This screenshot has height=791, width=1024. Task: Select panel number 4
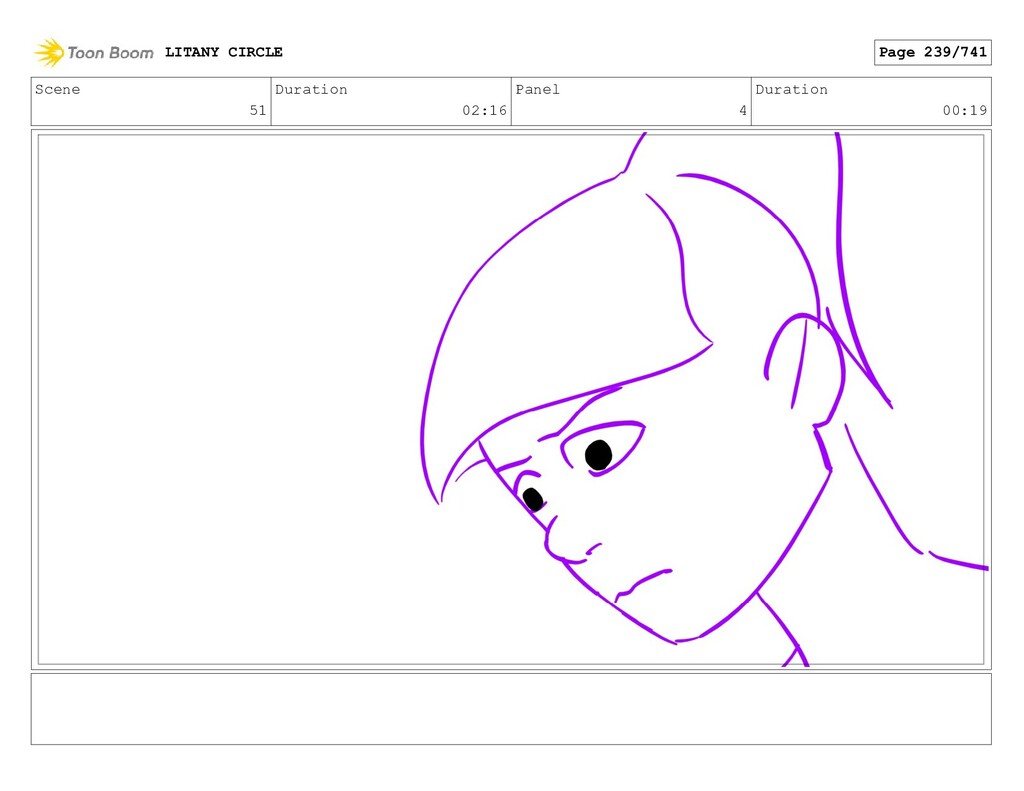click(743, 110)
